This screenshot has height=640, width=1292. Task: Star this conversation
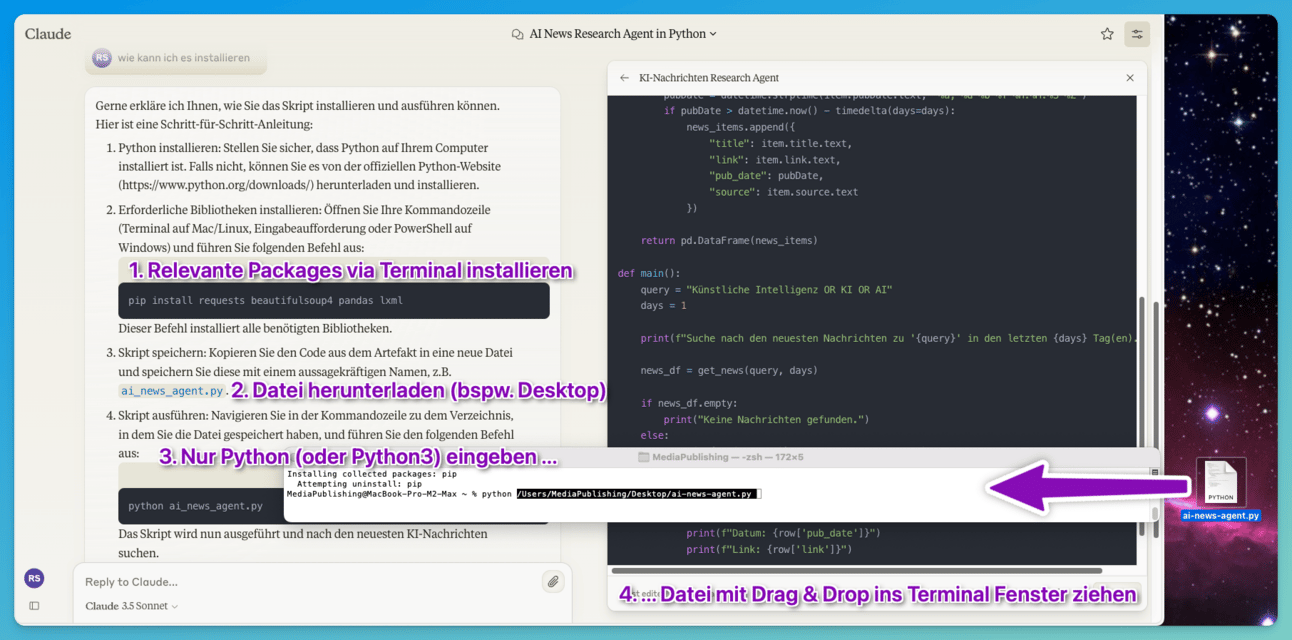click(x=1107, y=34)
